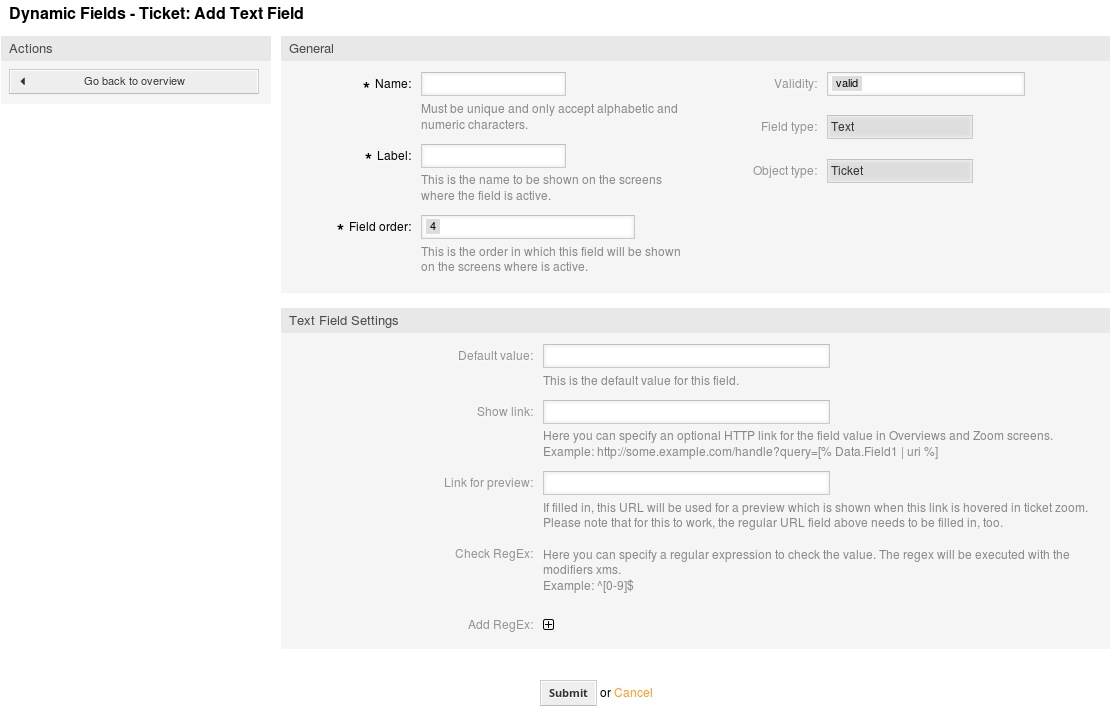Open the Field order dropdown
The height and width of the screenshot is (712, 1118).
click(x=528, y=227)
